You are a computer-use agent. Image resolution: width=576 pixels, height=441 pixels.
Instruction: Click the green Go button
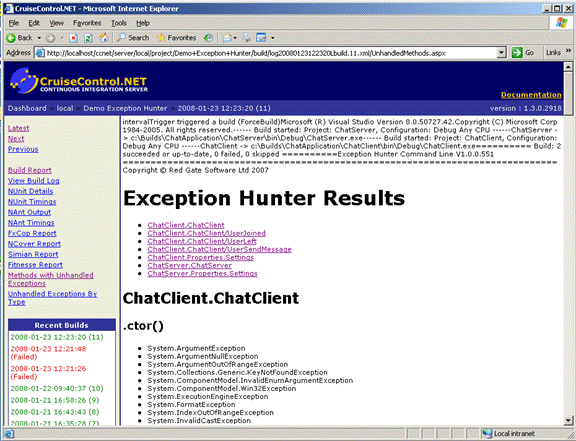(523, 53)
